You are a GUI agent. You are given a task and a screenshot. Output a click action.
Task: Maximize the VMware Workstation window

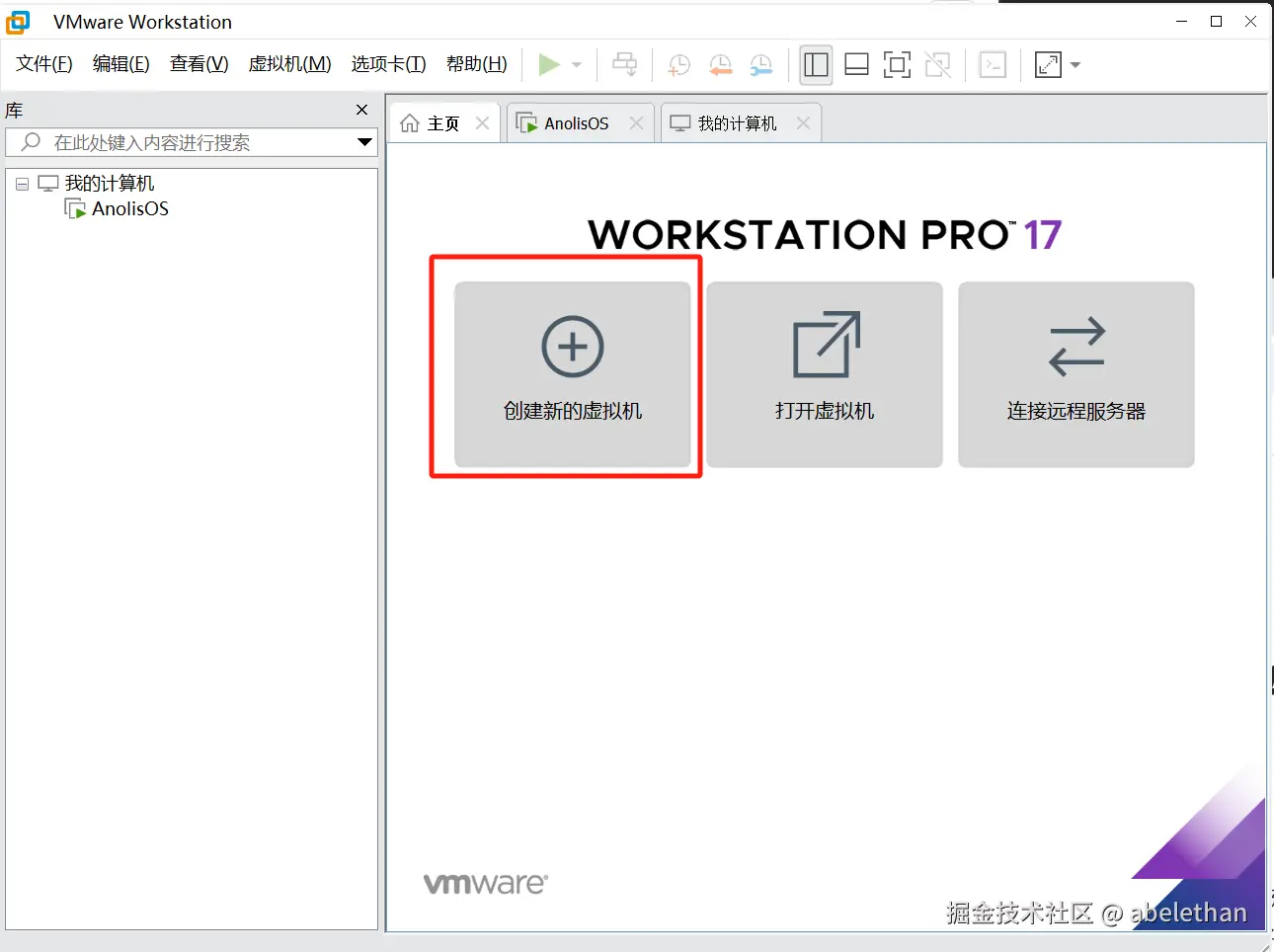pyautogui.click(x=1216, y=21)
